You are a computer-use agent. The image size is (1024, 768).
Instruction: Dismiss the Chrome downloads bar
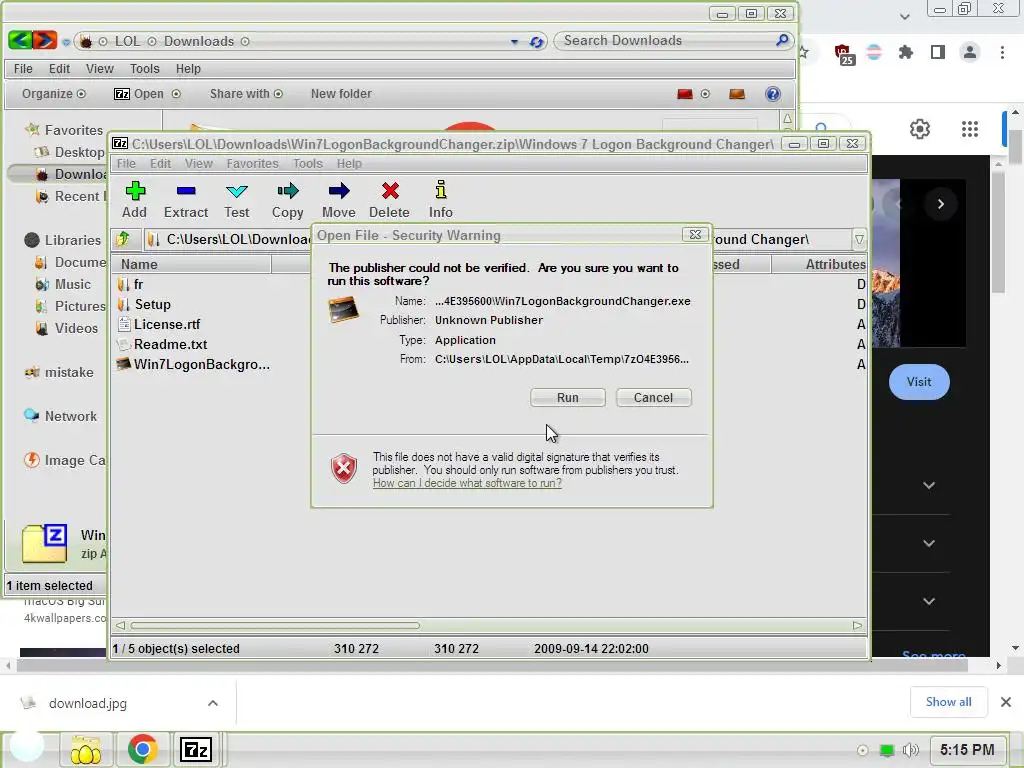(x=1006, y=702)
